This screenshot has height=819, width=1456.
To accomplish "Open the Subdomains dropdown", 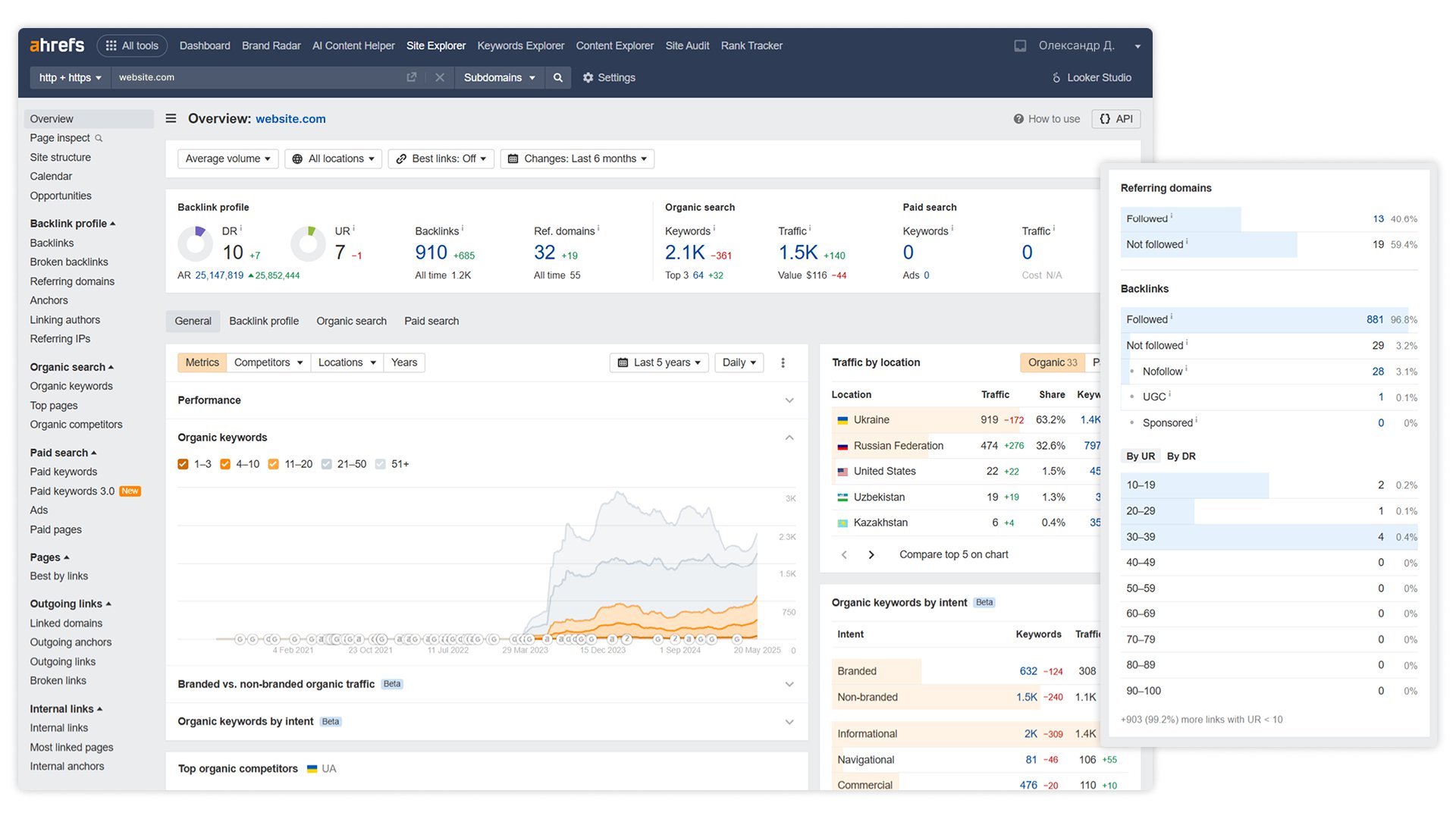I will pos(499,77).
